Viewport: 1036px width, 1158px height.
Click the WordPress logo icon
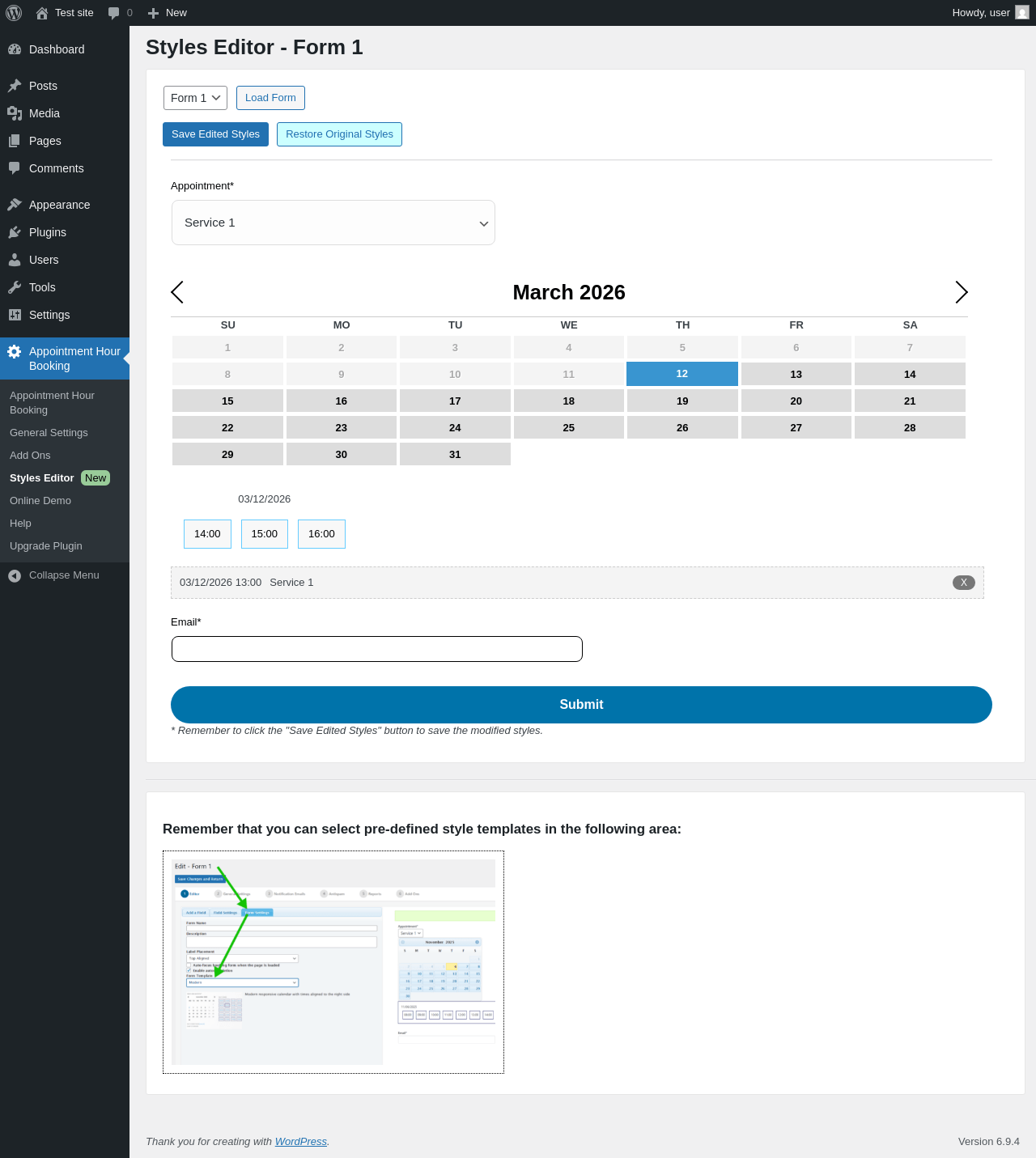coord(14,13)
